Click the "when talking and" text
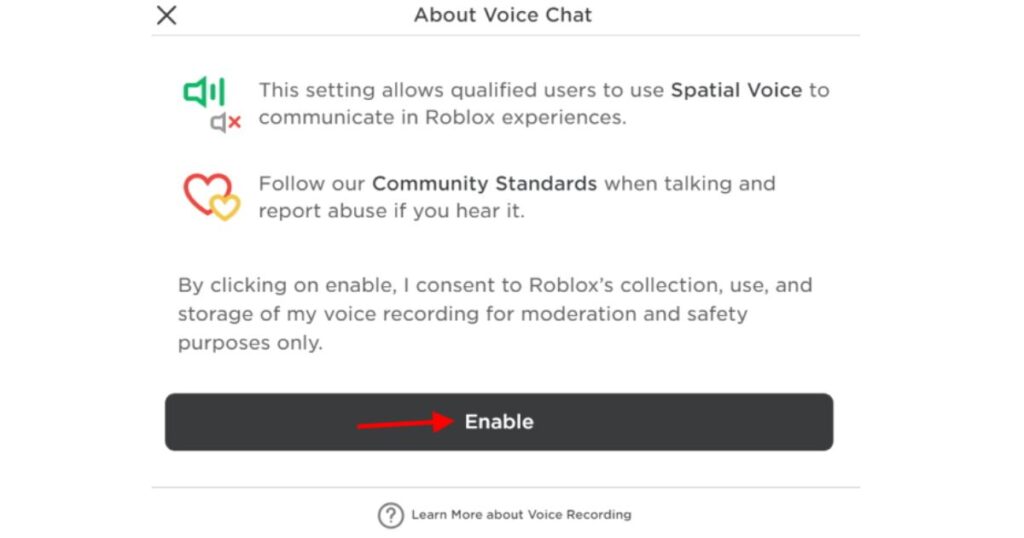 click(689, 184)
